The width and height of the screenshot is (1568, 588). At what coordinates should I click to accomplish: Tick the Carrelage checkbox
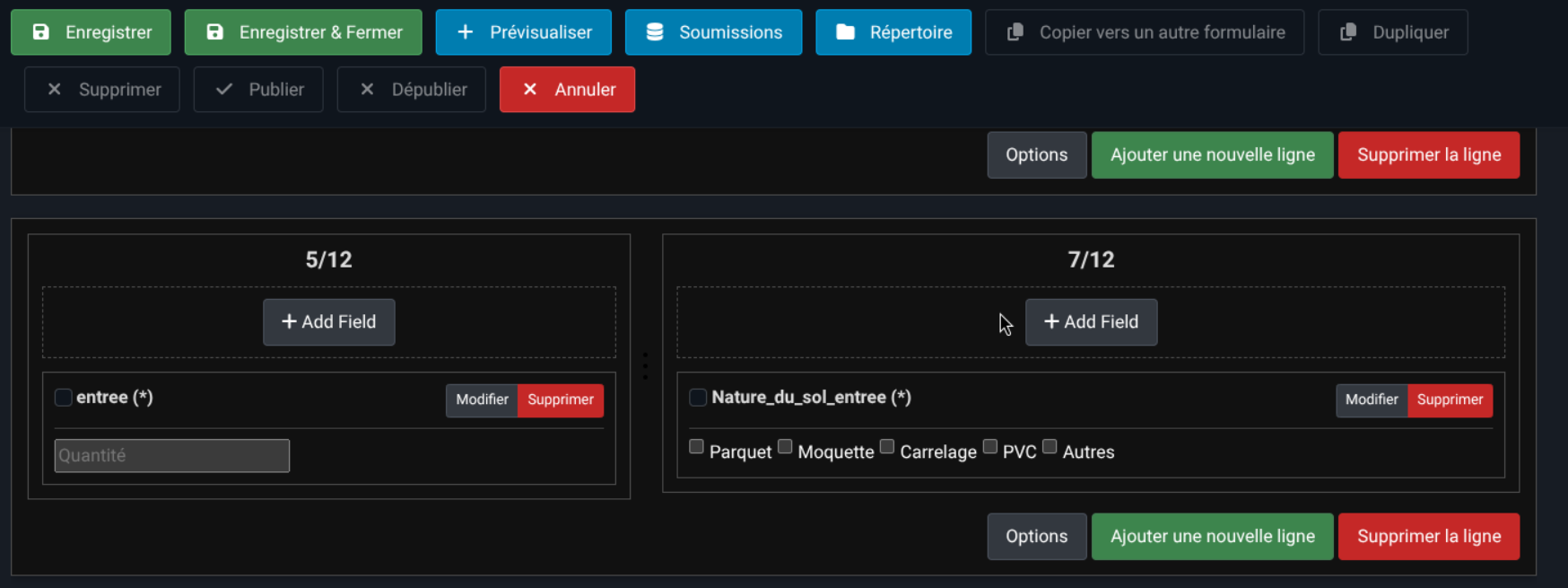coord(887,447)
